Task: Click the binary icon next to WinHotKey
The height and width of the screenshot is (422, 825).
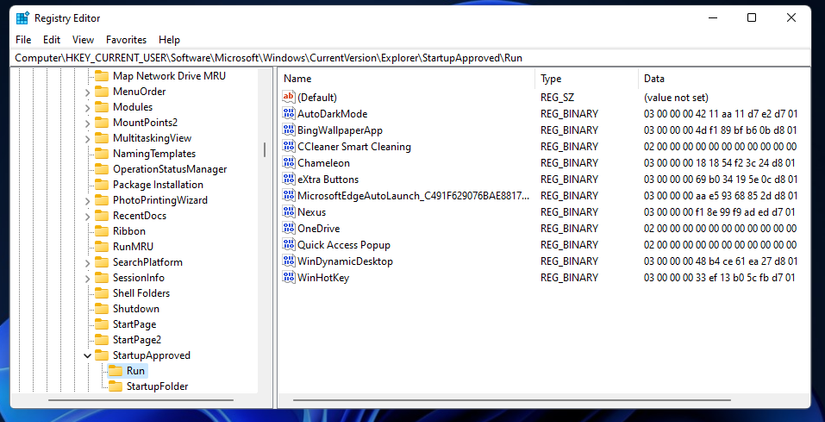Action: pyautogui.click(x=289, y=277)
